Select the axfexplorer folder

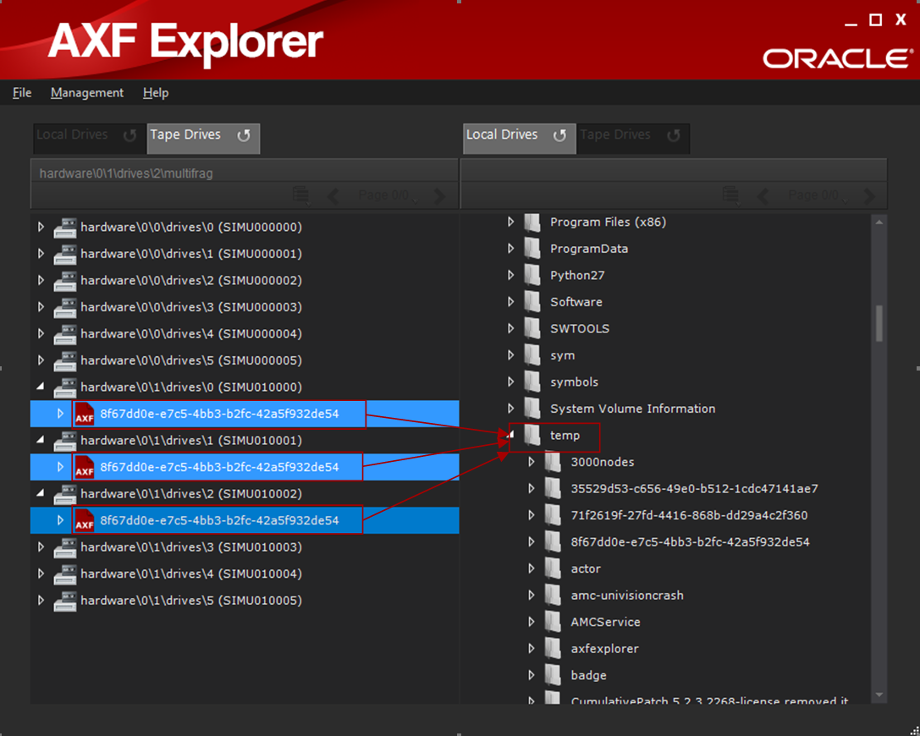click(604, 649)
